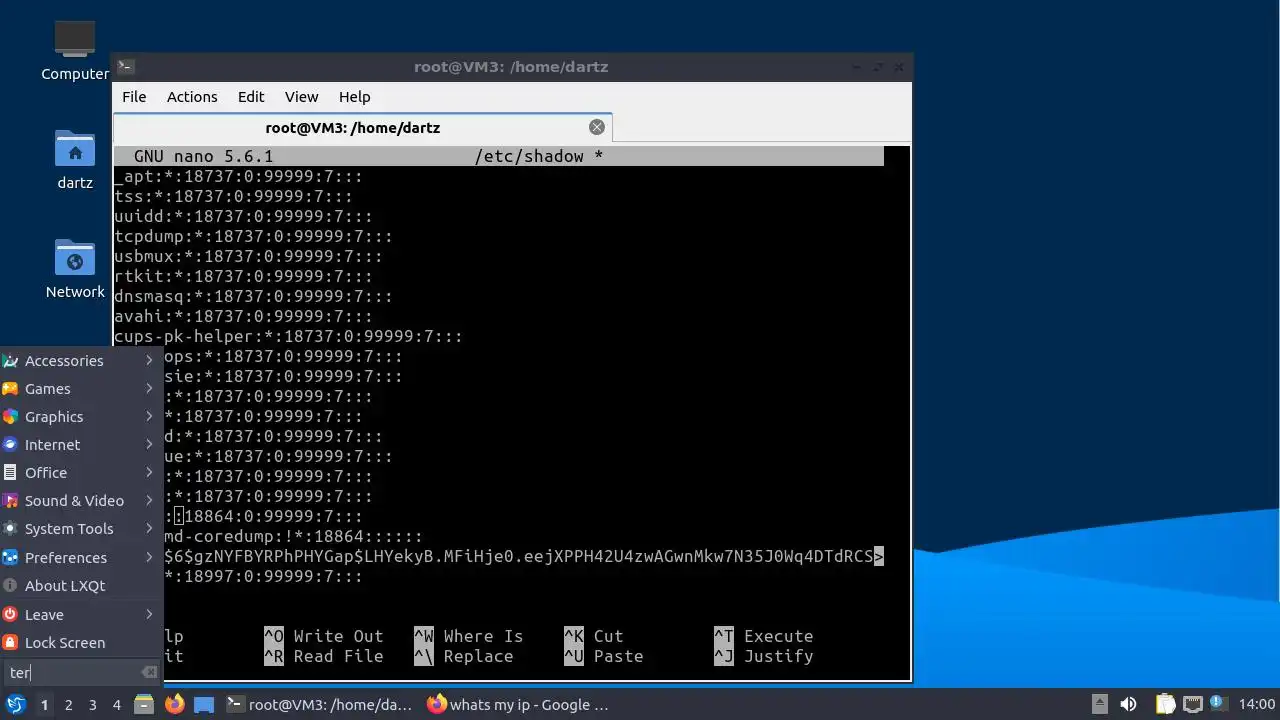Click the Accessories category icon
The image size is (1280, 720).
(x=10, y=361)
